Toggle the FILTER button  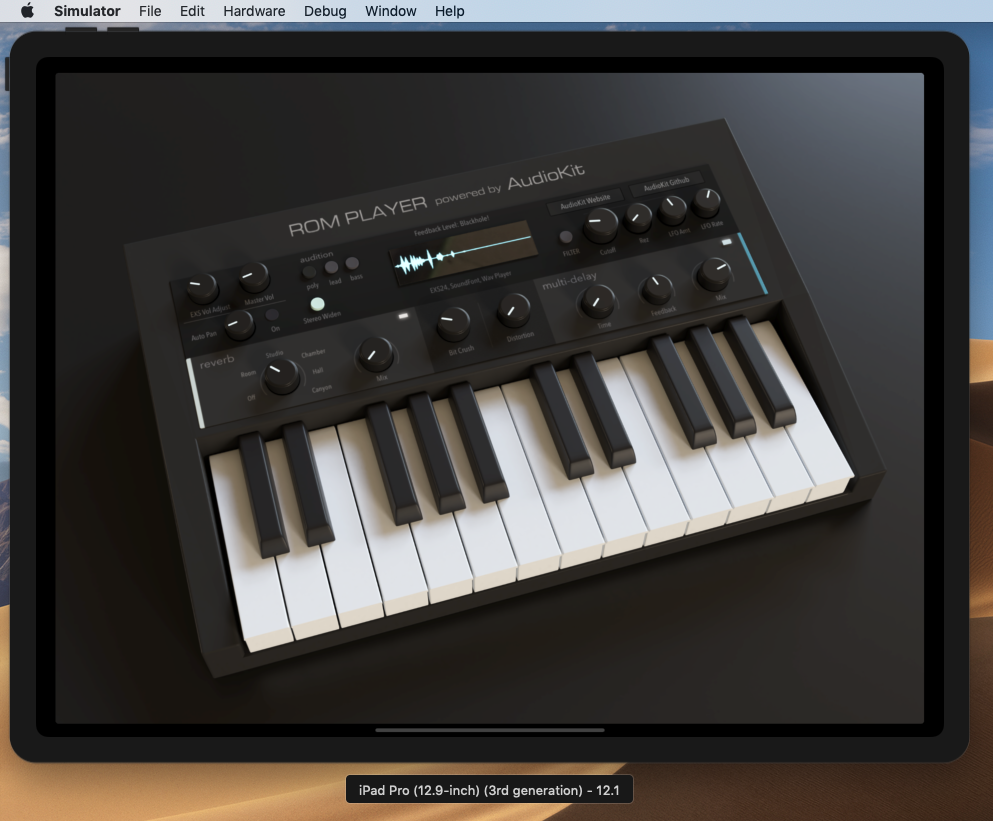click(566, 237)
